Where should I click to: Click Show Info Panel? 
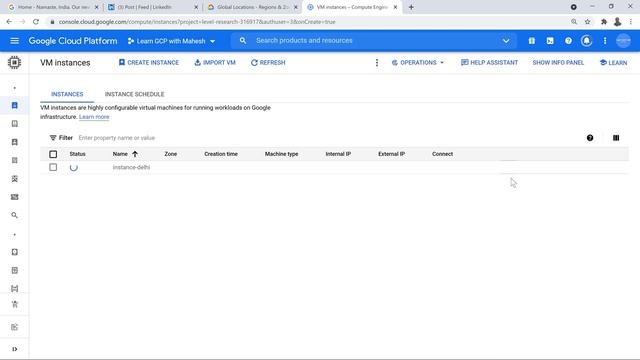click(558, 62)
